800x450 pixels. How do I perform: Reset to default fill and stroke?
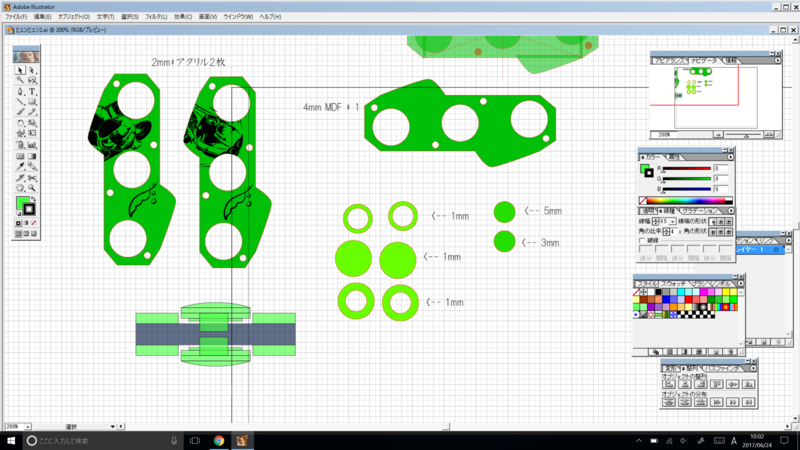tap(19, 214)
